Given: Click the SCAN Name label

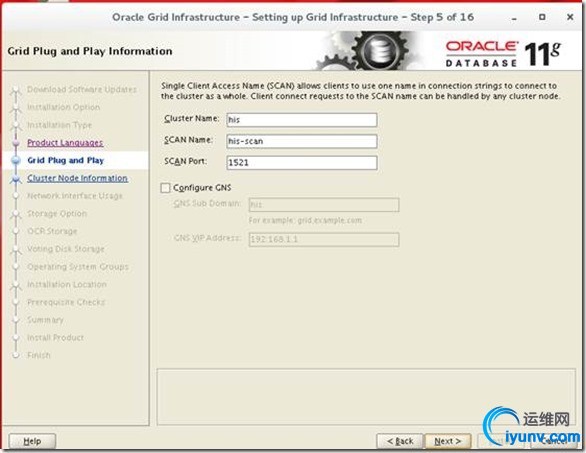Looking at the screenshot, I should [x=188, y=140].
